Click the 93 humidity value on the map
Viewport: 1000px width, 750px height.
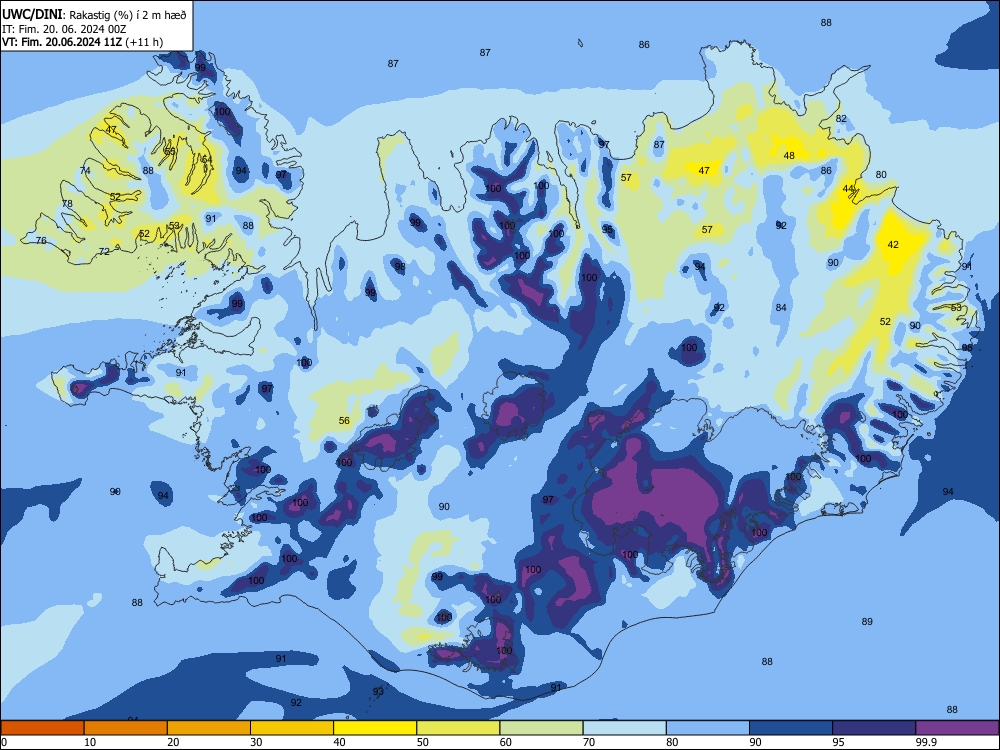point(378,691)
